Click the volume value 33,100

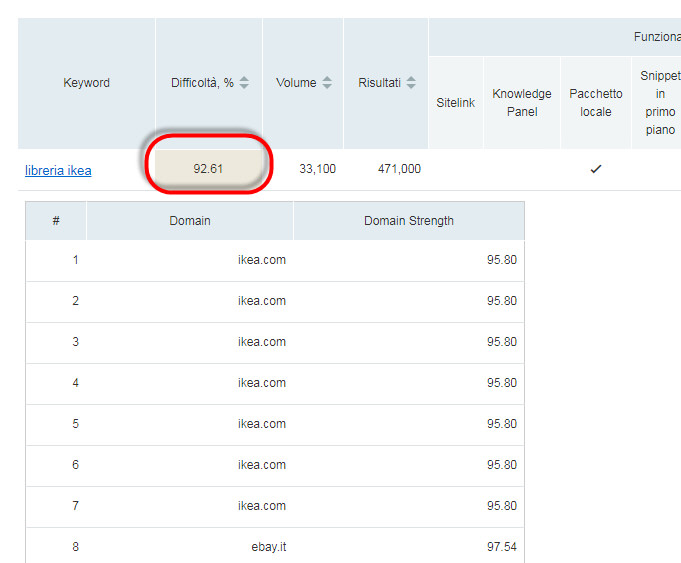point(317,169)
